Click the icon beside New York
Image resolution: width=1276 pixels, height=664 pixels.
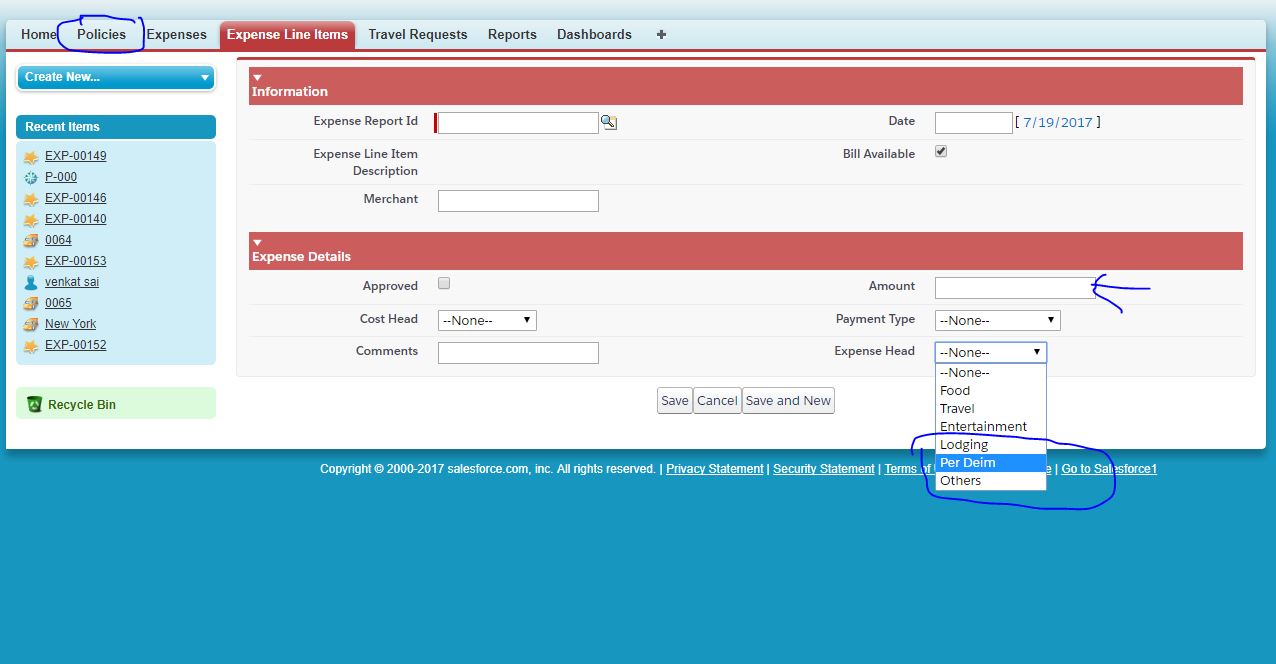[31, 325]
